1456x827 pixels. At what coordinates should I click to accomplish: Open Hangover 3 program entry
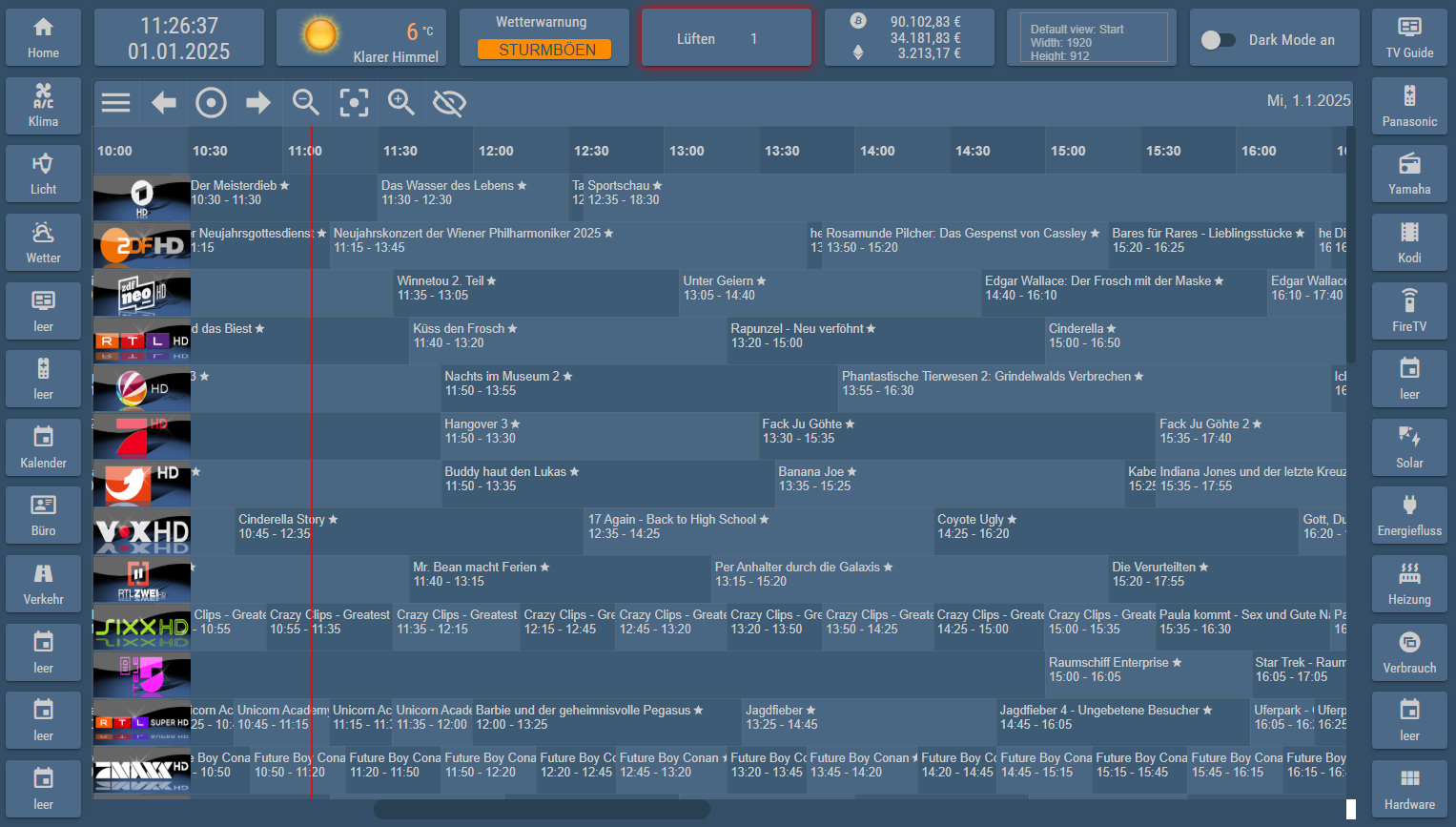click(x=600, y=437)
